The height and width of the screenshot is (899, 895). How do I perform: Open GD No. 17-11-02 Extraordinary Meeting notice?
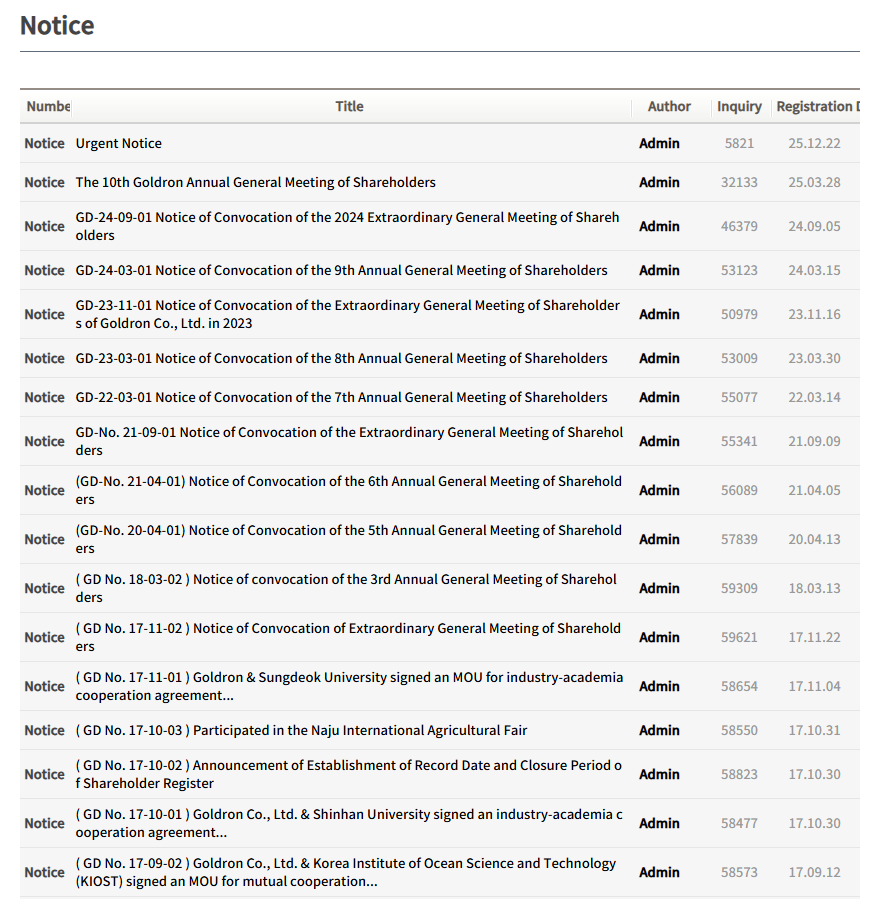(x=348, y=637)
